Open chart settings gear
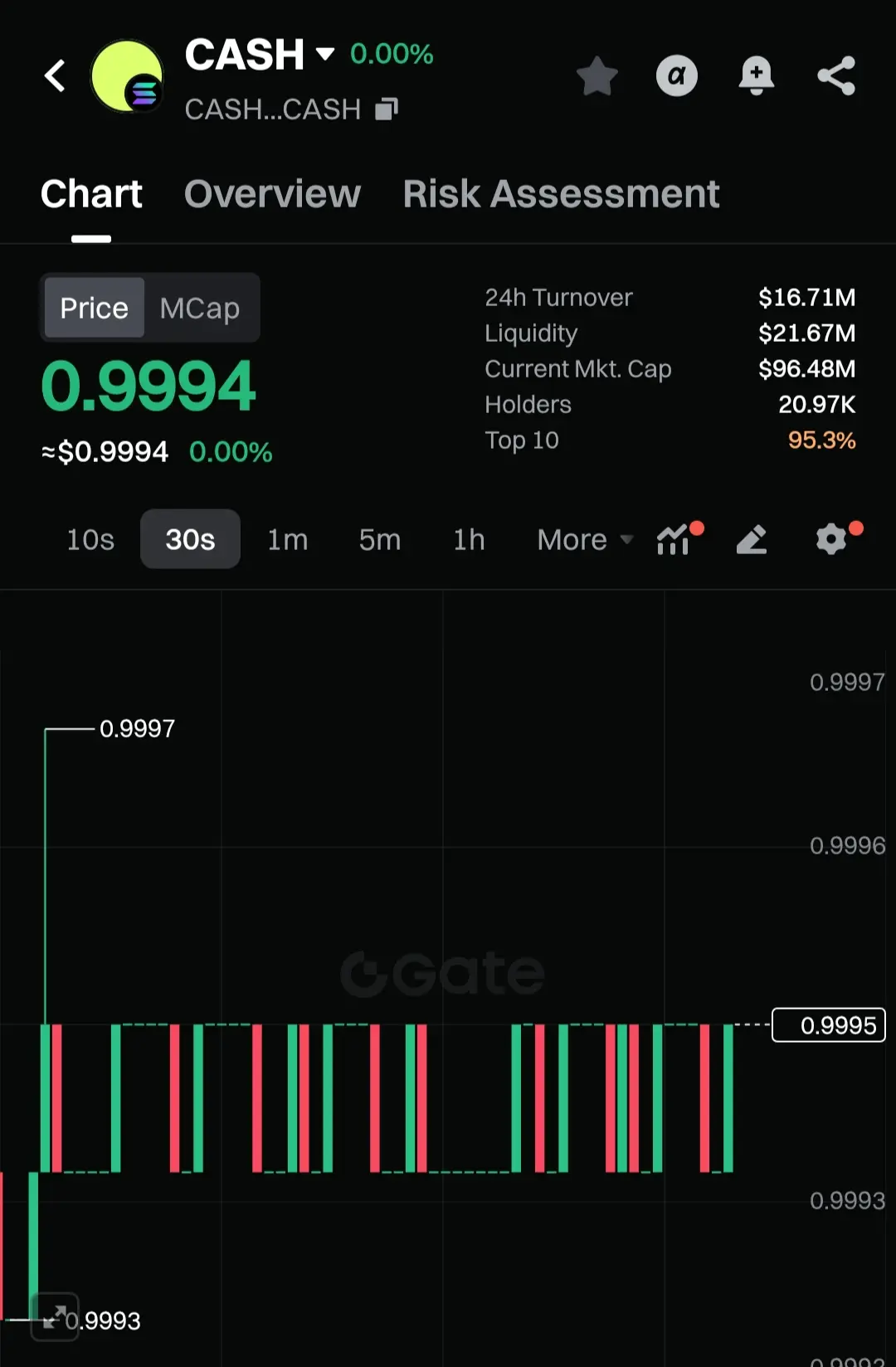The width and height of the screenshot is (896, 1367). tap(833, 539)
